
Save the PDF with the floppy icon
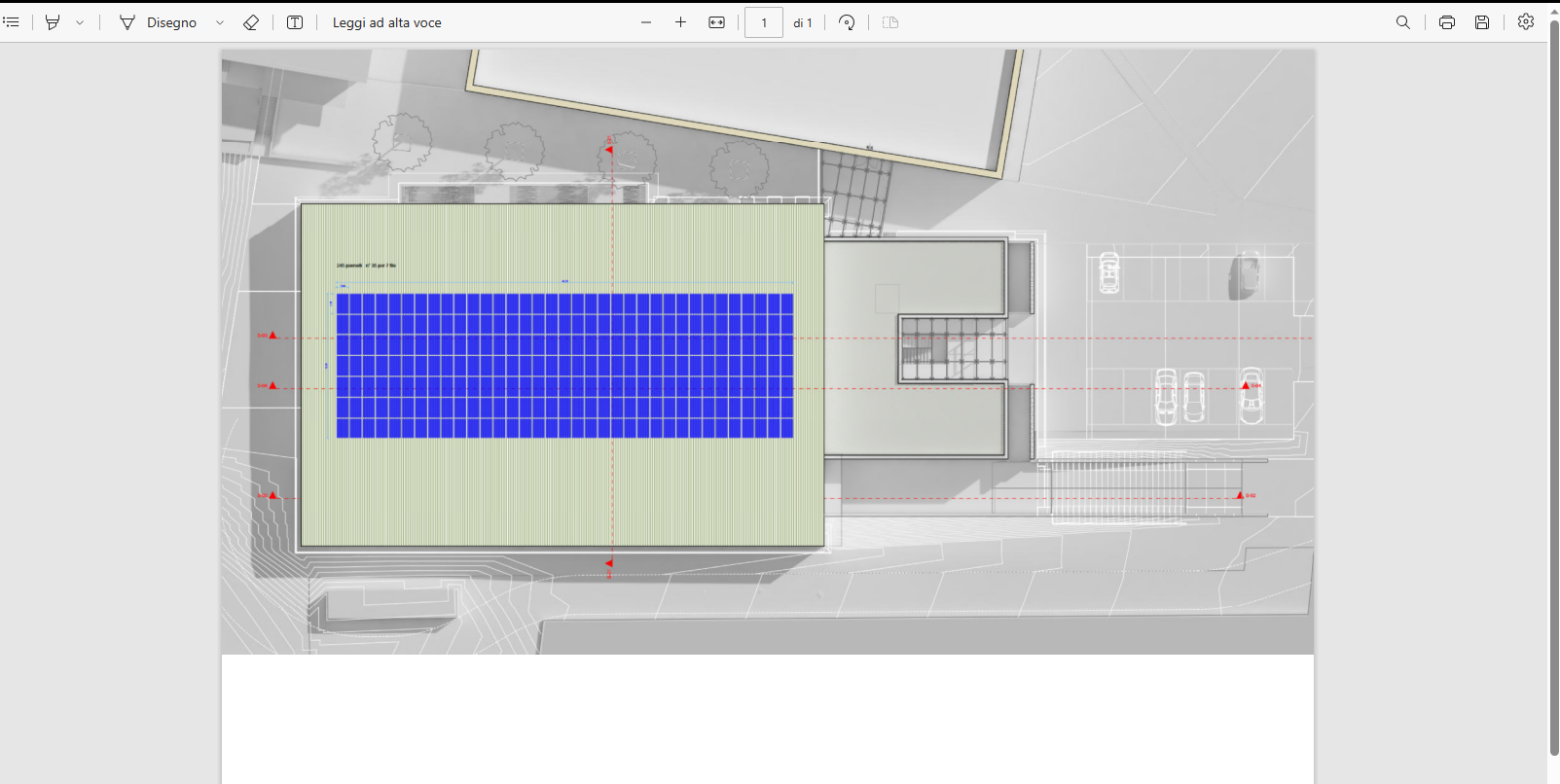coord(1482,22)
